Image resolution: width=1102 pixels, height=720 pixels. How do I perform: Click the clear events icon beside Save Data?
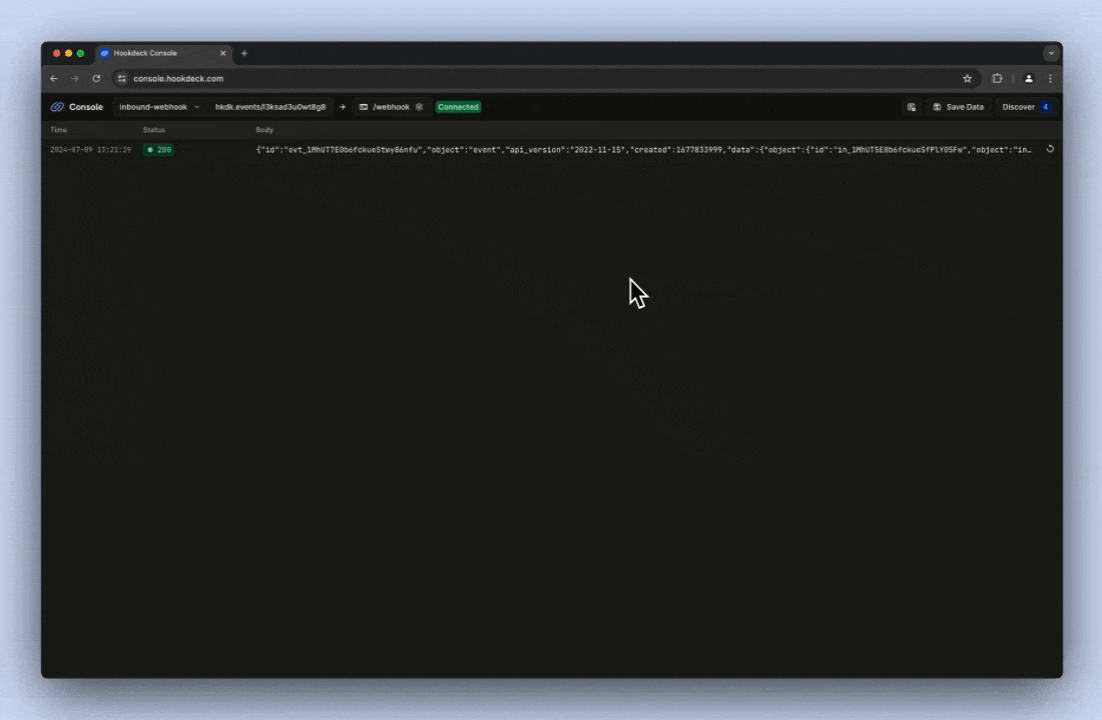click(x=911, y=107)
